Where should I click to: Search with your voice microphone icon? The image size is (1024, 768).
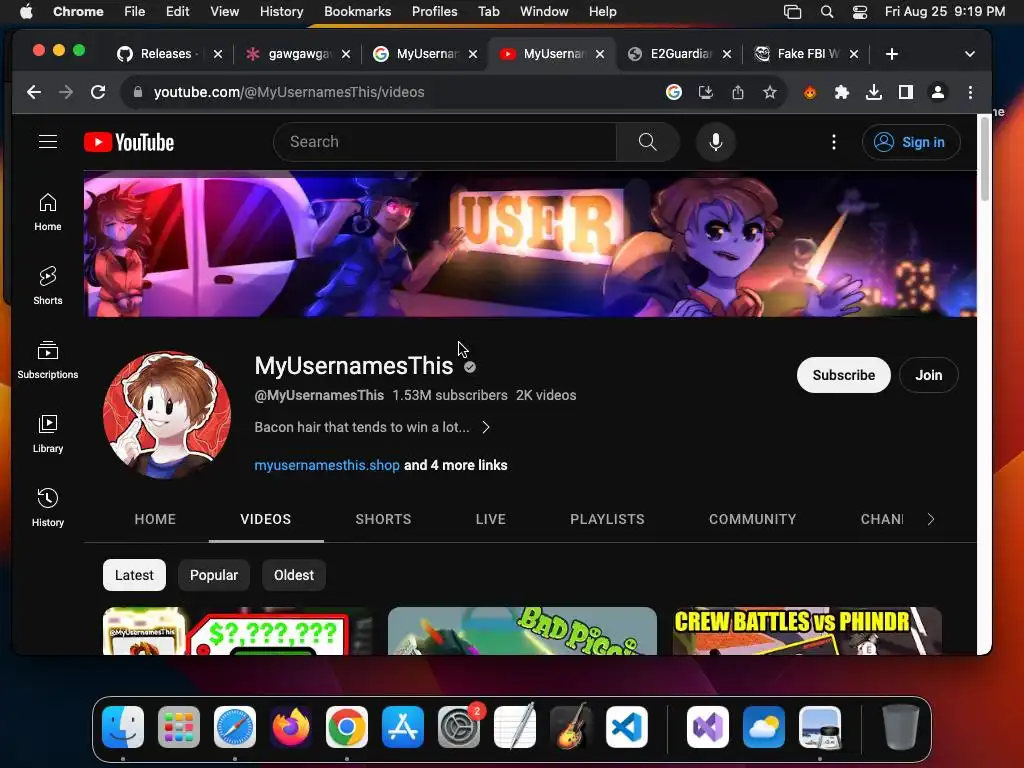point(716,142)
